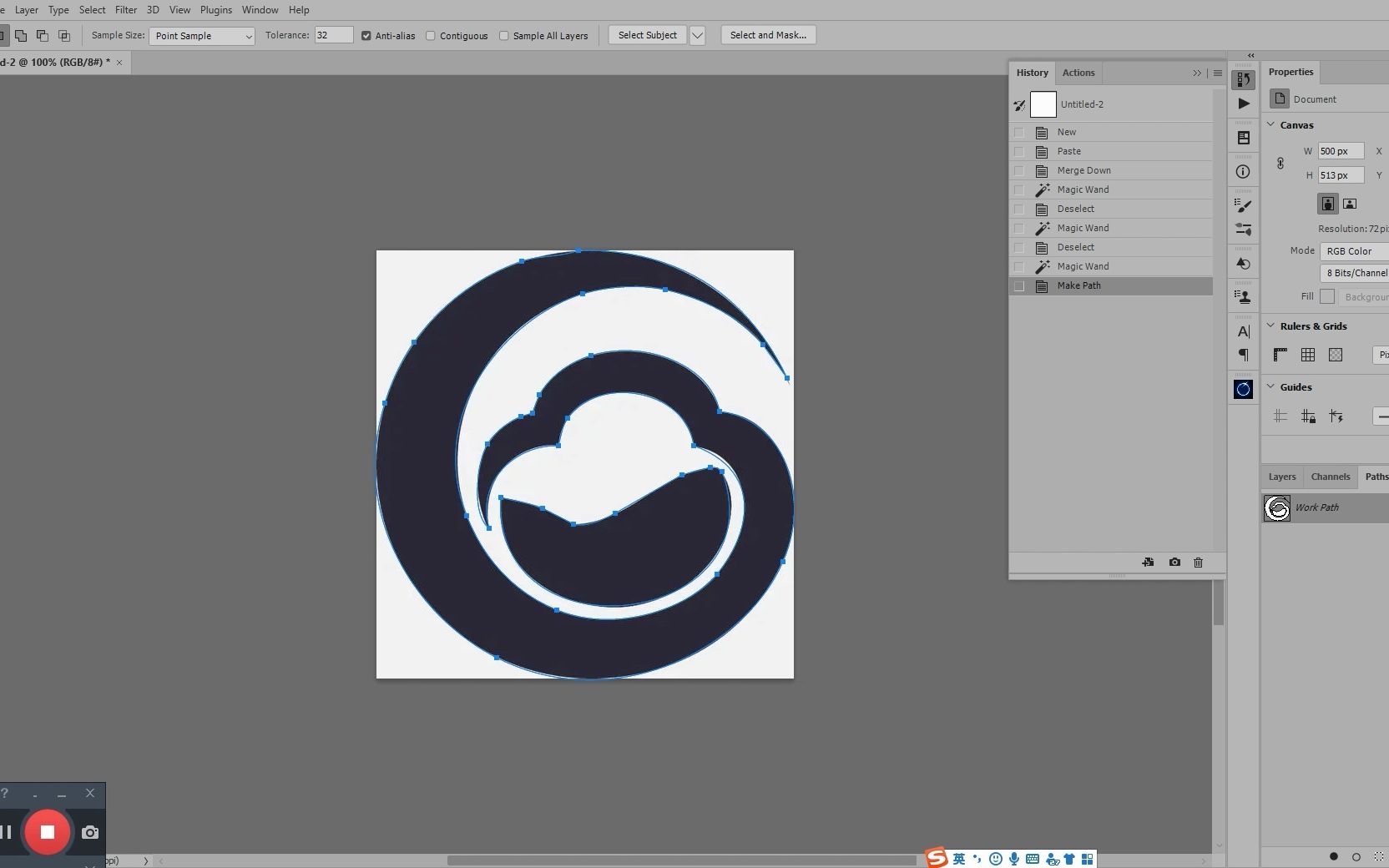The width and height of the screenshot is (1389, 868).
Task: Open the Properties panel icon in the dock
Action: pyautogui.click(x=1243, y=138)
